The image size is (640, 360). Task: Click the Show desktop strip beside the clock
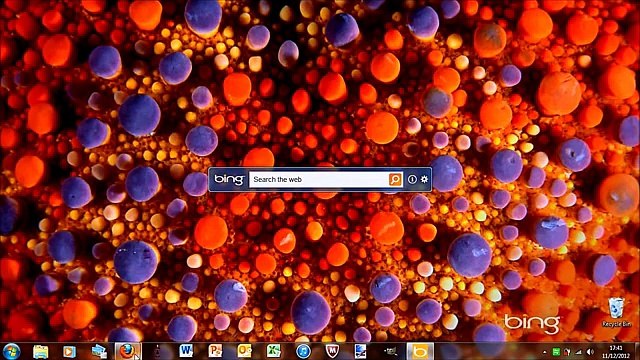(637, 351)
